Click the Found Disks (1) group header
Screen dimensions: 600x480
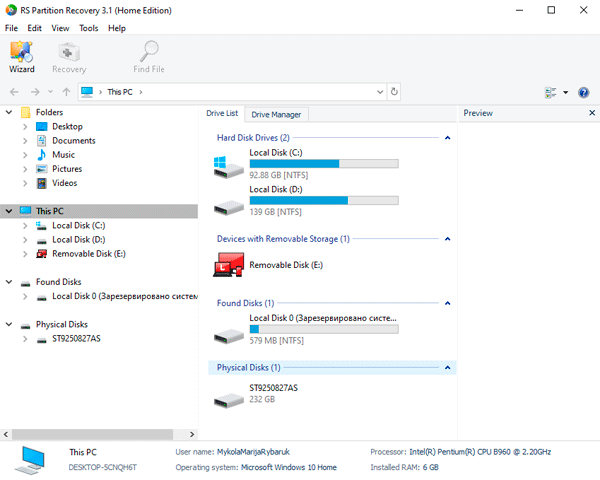click(246, 303)
